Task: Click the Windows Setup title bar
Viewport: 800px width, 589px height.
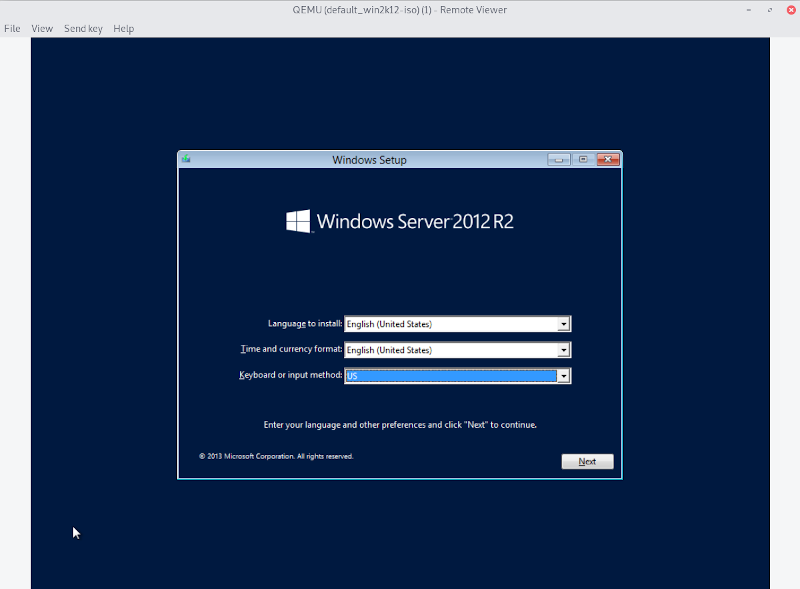Action: pos(370,159)
